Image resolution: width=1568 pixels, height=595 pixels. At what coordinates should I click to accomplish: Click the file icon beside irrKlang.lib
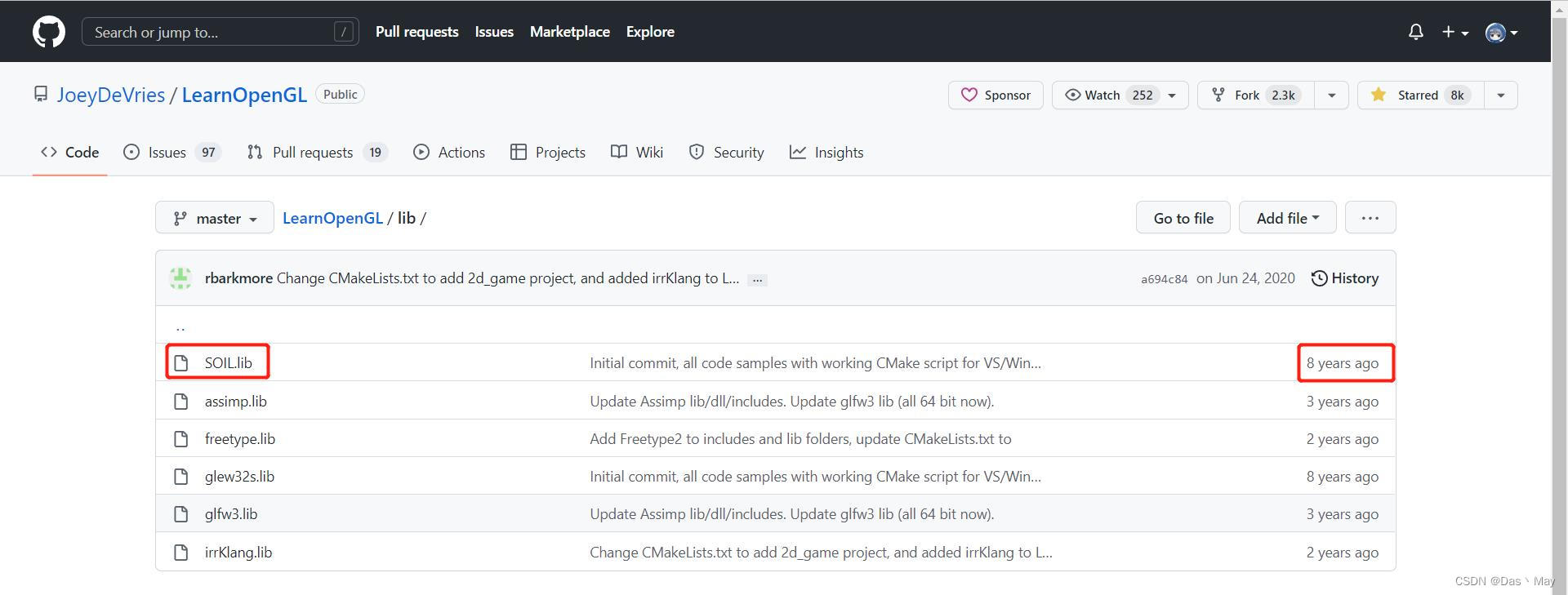click(x=181, y=553)
